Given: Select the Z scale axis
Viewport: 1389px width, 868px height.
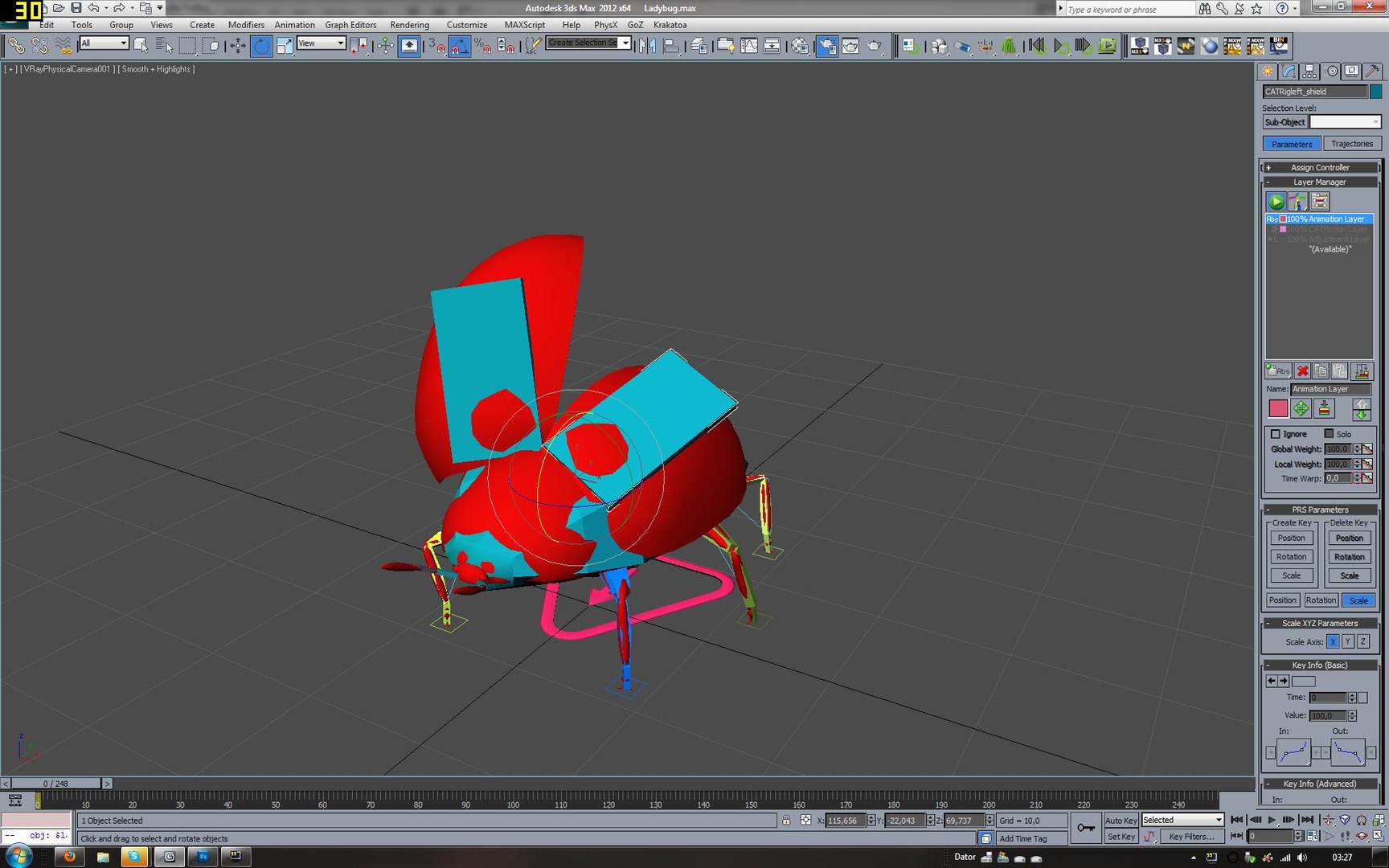Looking at the screenshot, I should (x=1363, y=641).
